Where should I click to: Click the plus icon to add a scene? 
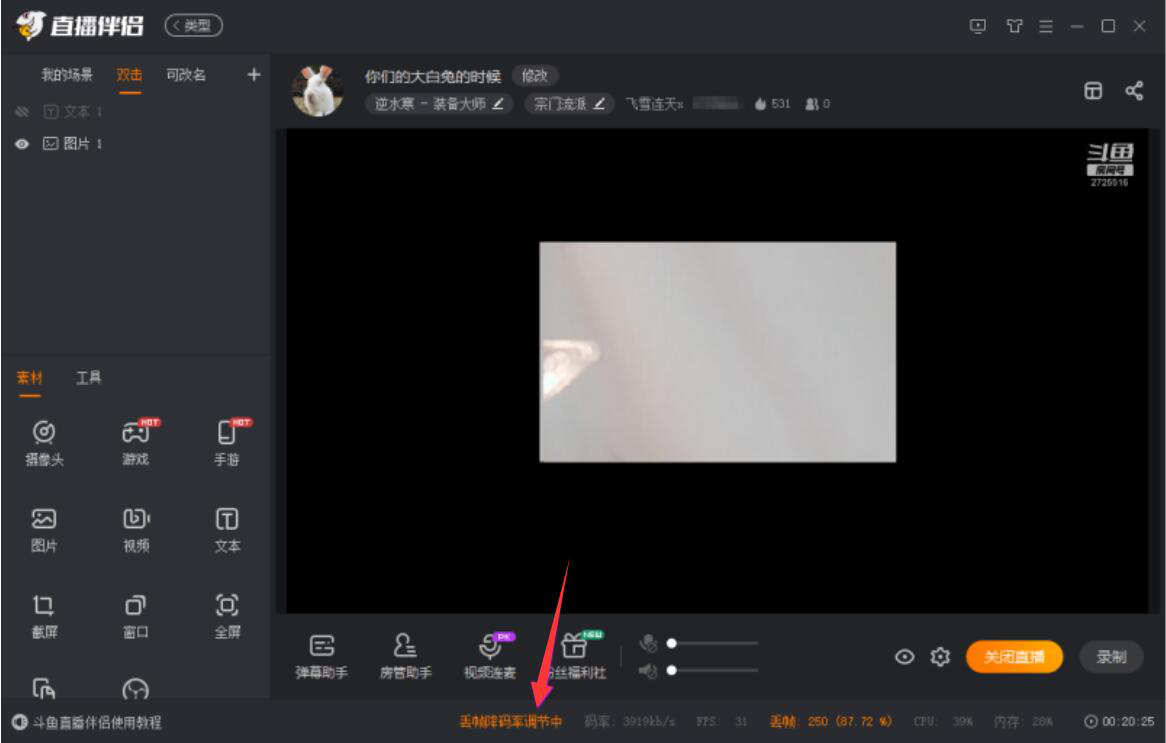pos(254,74)
